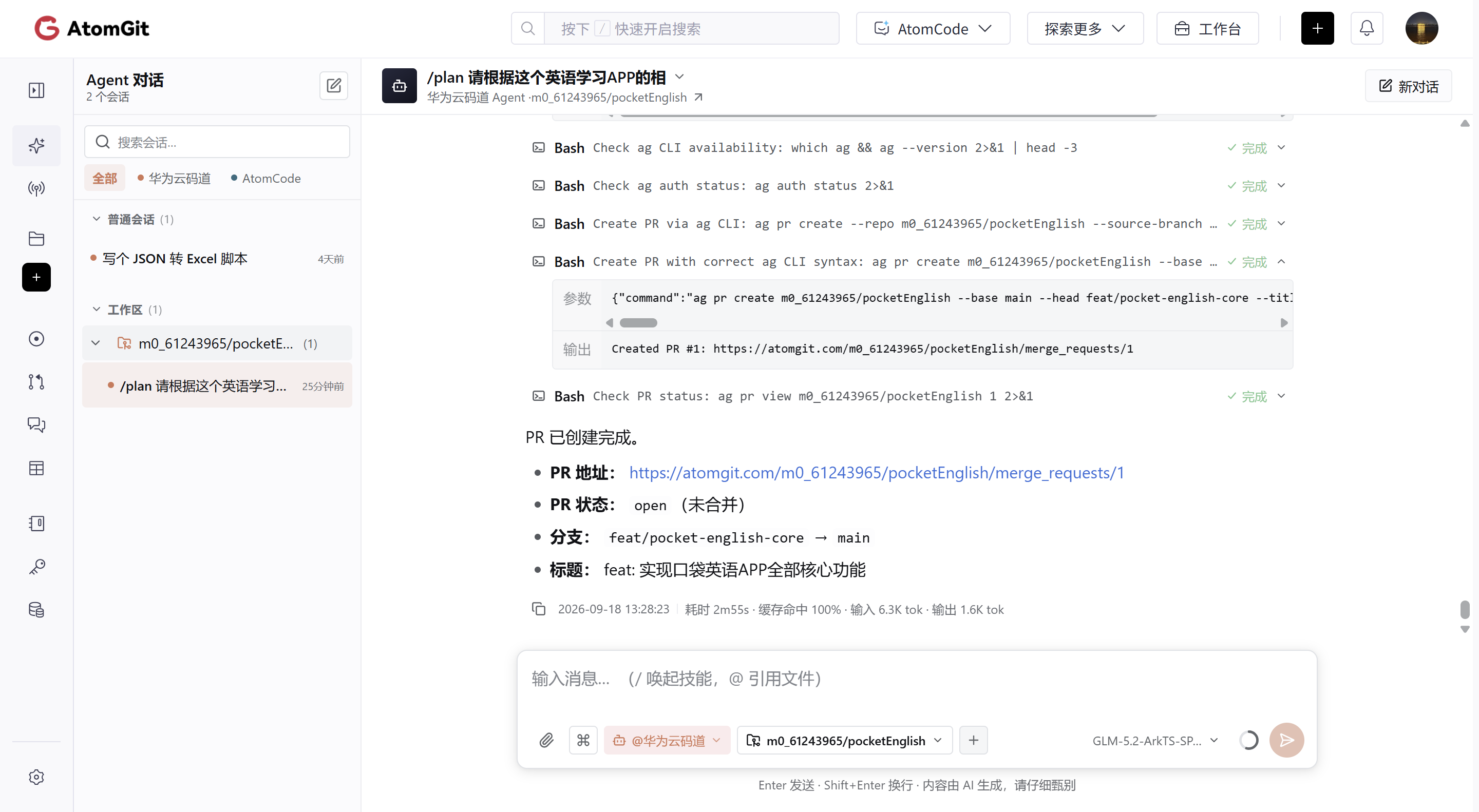1479x812 pixels.
Task: Expand conversation title dropdown chevron
Action: coord(679,77)
